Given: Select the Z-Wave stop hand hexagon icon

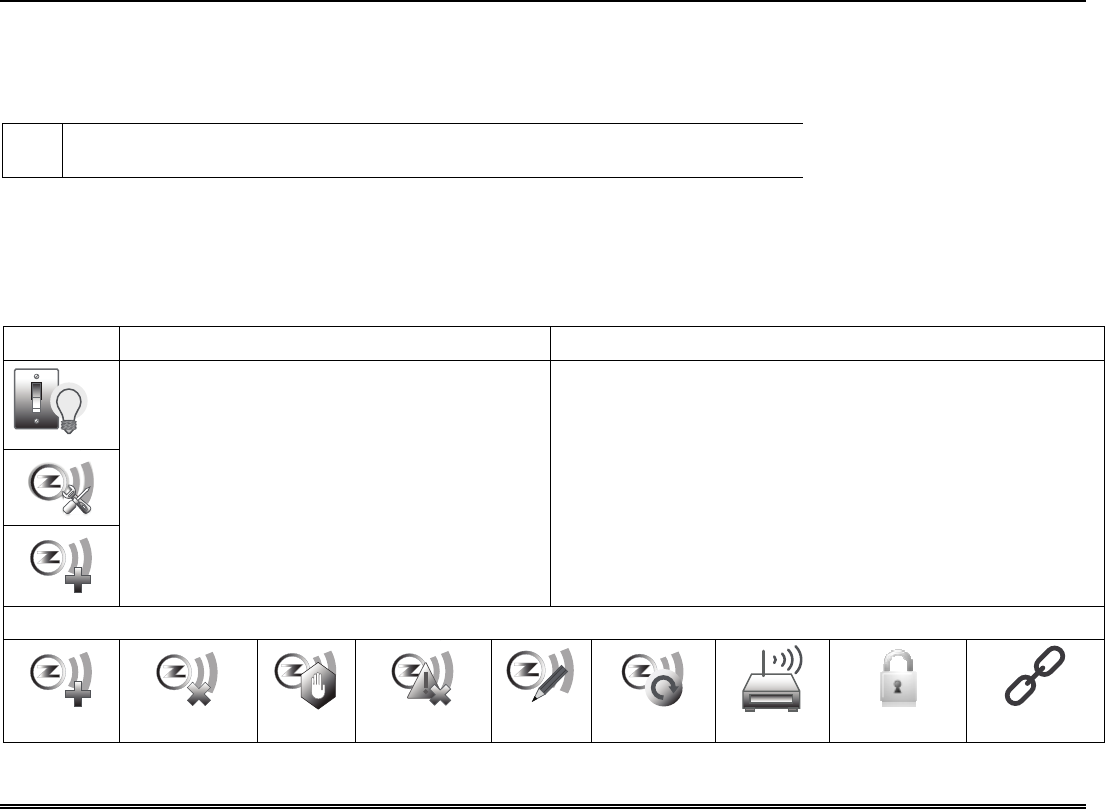Looking at the screenshot, I should coord(306,680).
